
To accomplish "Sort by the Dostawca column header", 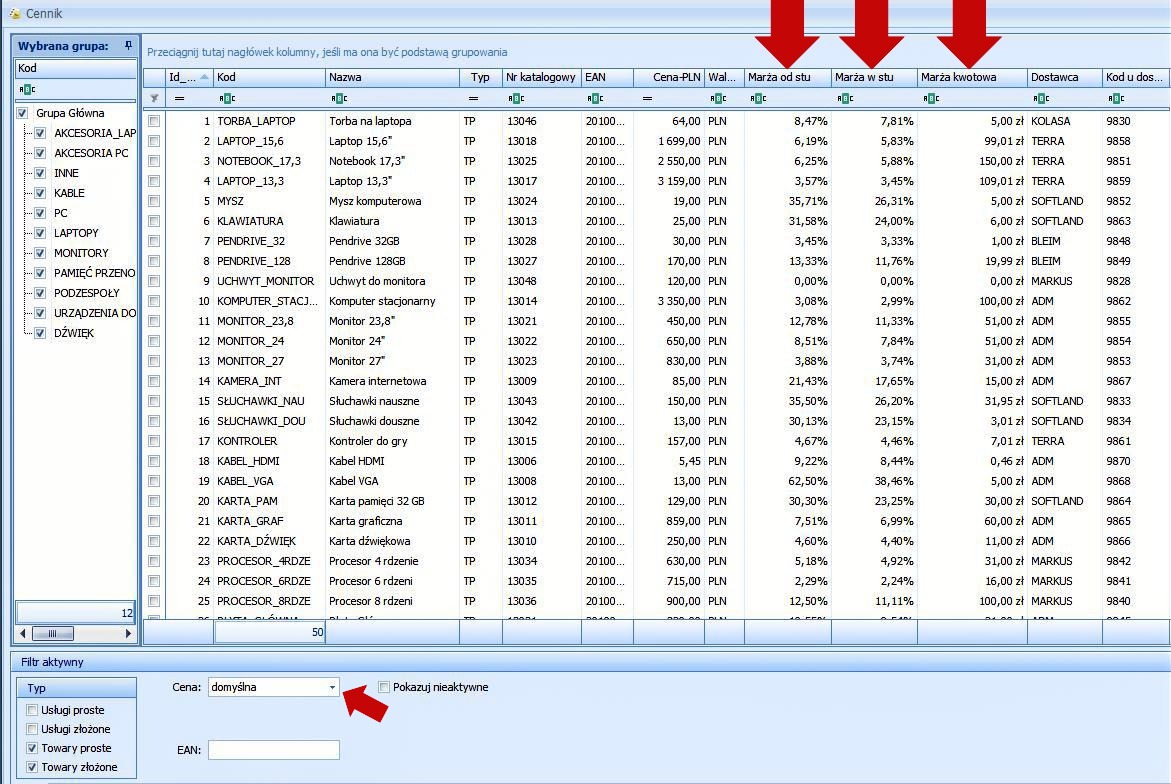I will click(1065, 77).
